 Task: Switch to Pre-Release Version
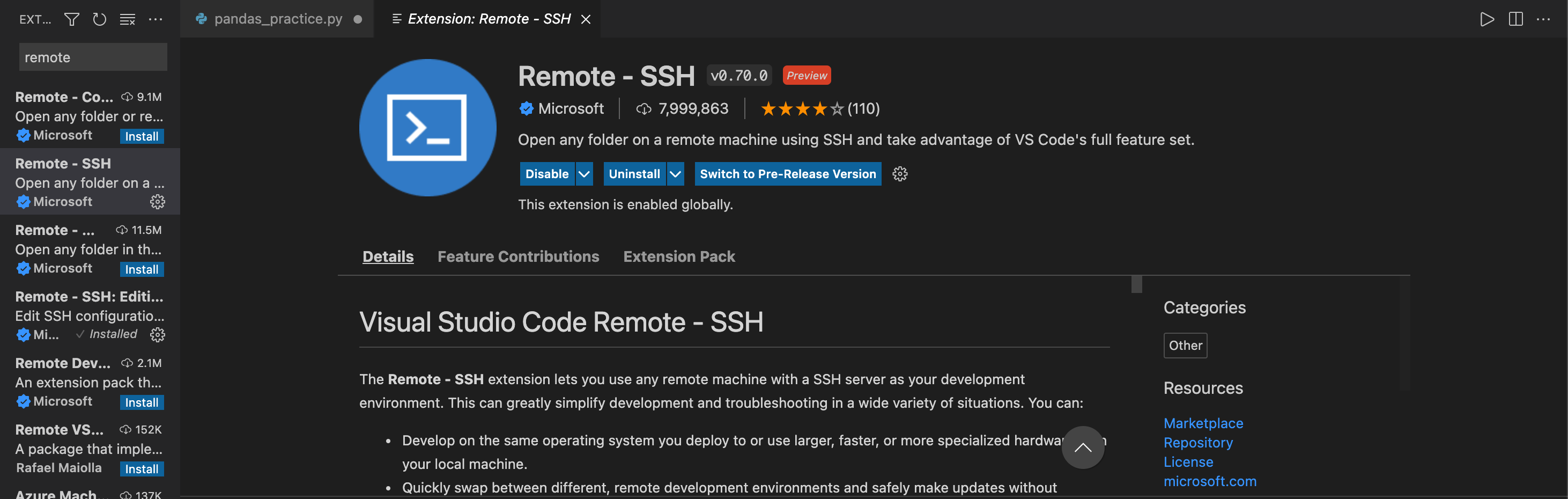(x=788, y=174)
